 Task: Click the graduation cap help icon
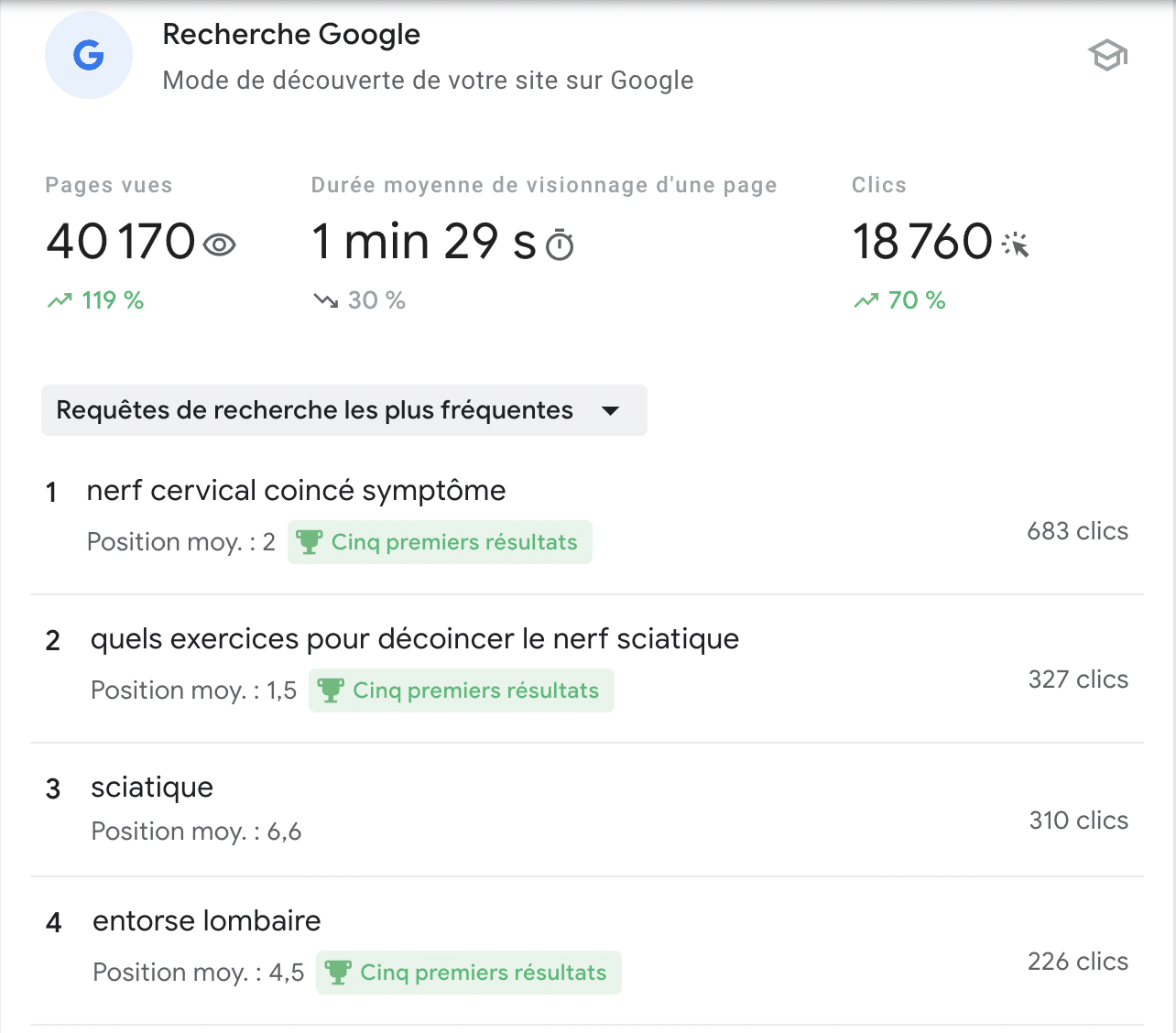tap(1107, 56)
